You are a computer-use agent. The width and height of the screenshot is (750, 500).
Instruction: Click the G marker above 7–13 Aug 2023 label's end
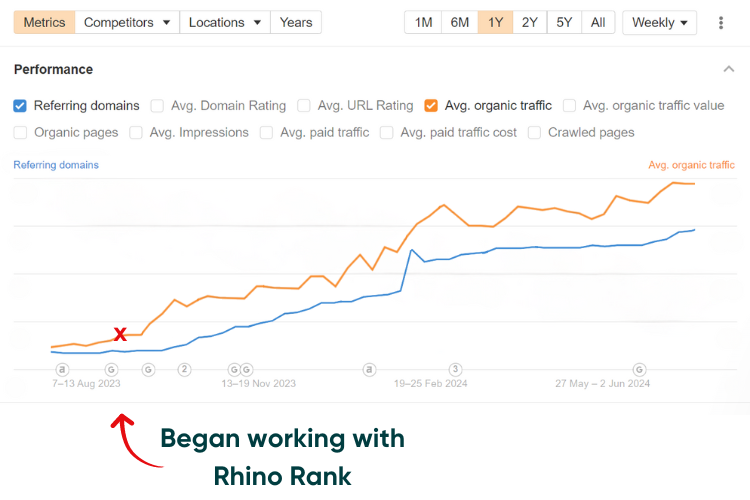pyautogui.click(x=111, y=369)
